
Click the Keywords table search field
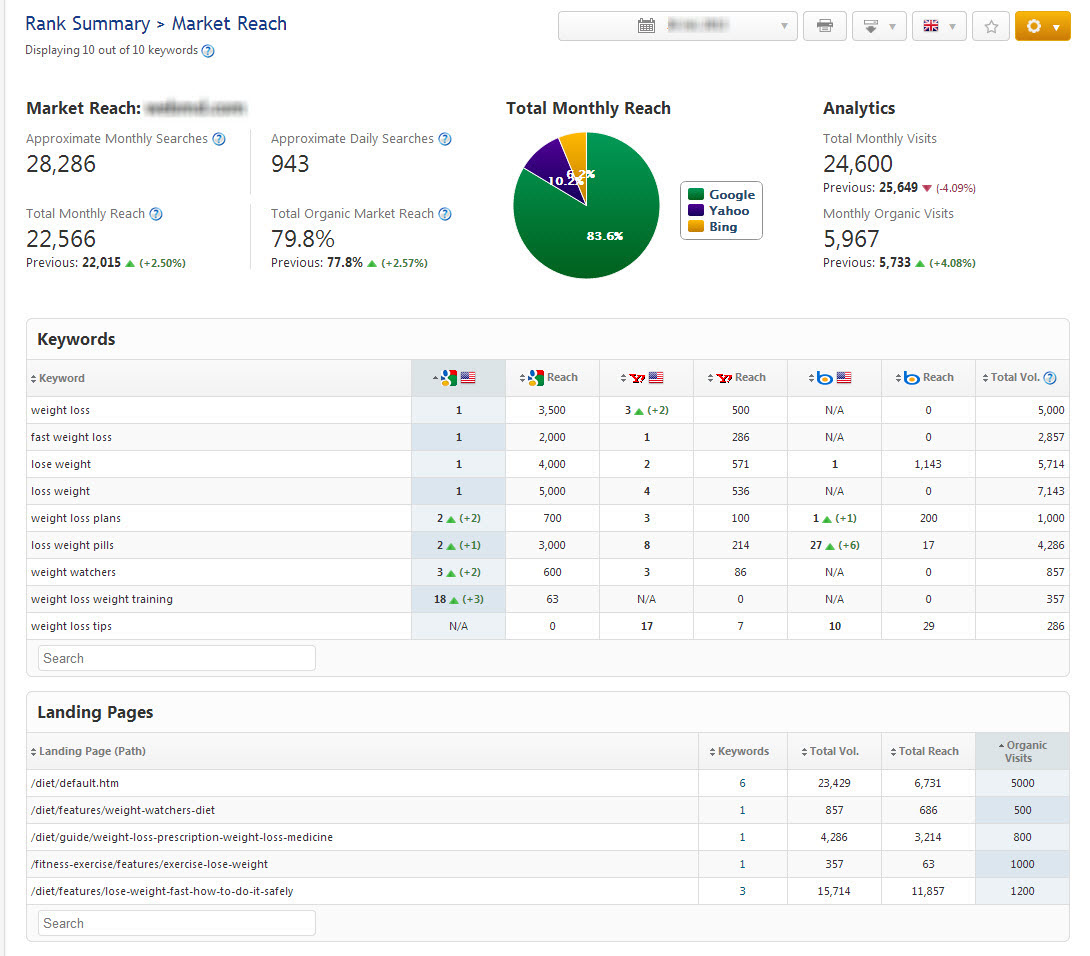point(177,658)
